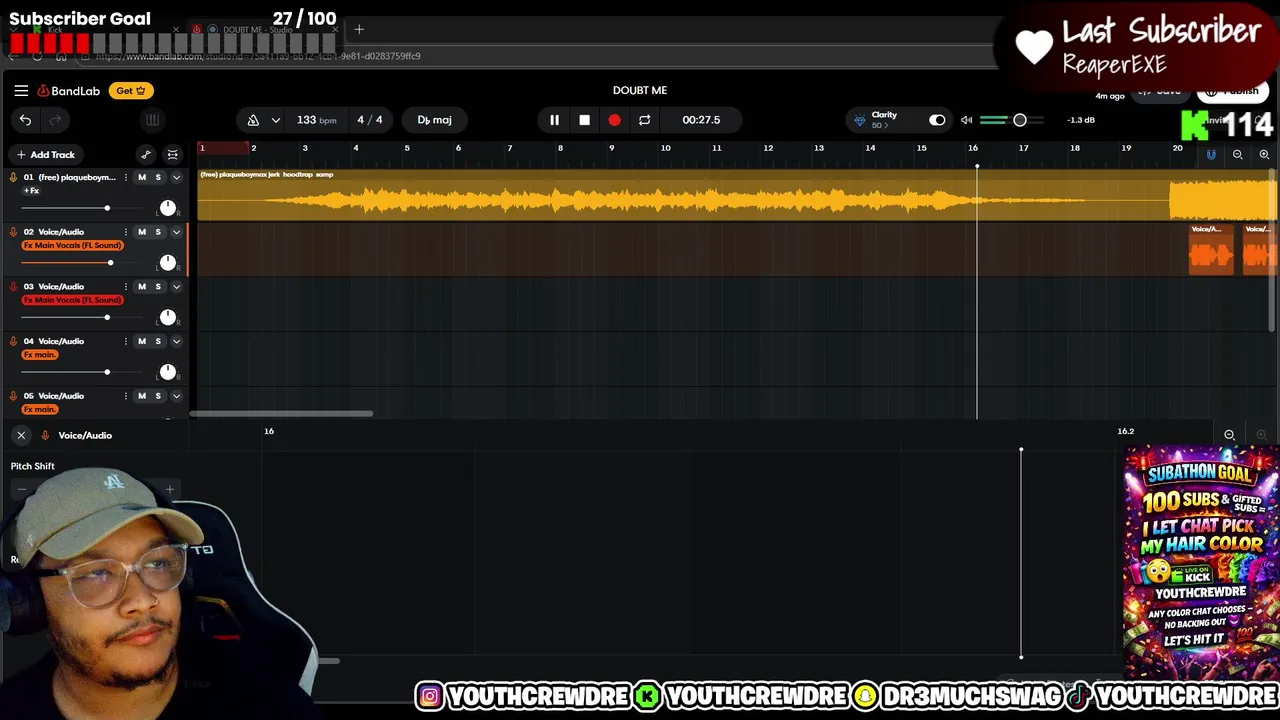Edit the 133 bpm tempo field
The height and width of the screenshot is (720, 1280).
(316, 120)
